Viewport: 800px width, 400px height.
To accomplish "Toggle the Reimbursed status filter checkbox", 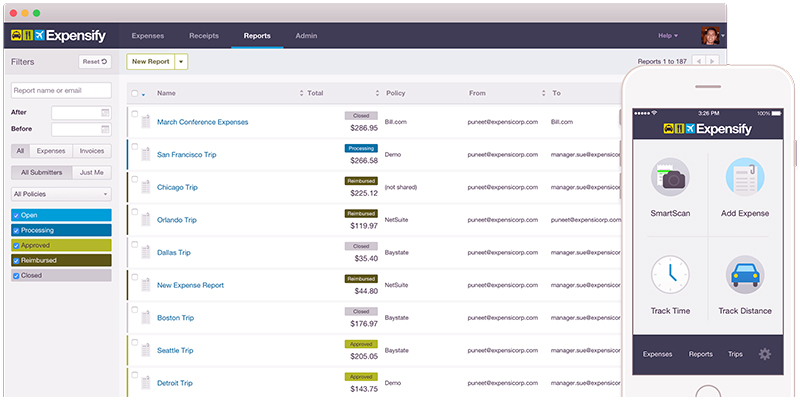I will [x=16, y=261].
